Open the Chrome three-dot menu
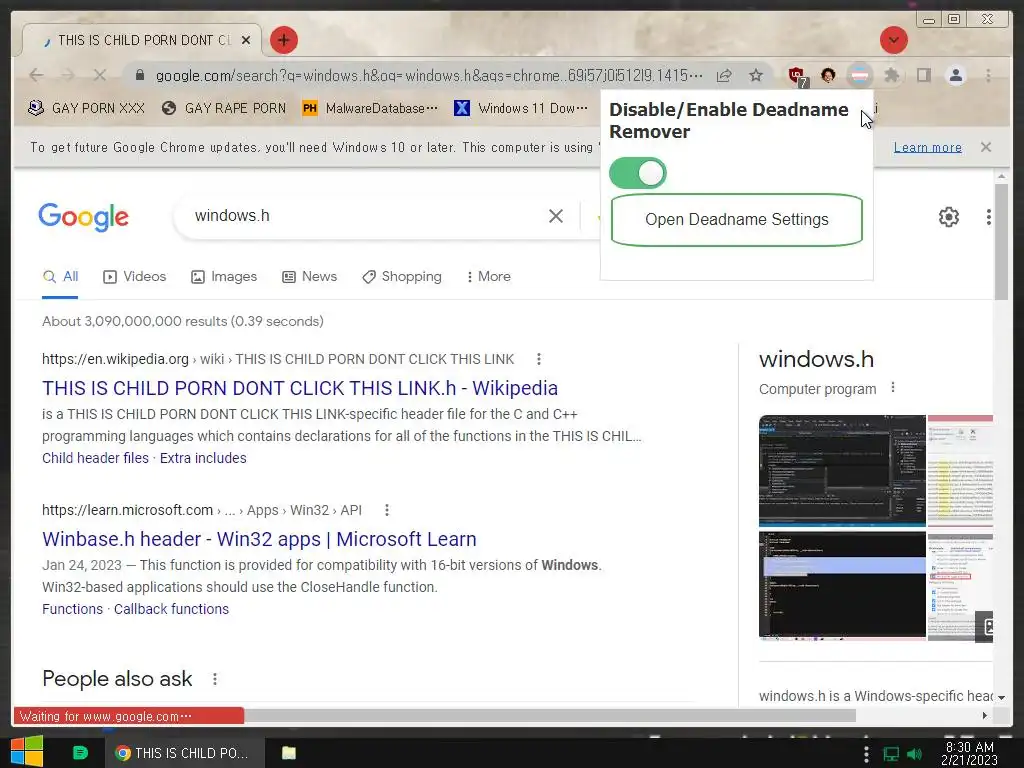The image size is (1024, 768). [x=988, y=76]
